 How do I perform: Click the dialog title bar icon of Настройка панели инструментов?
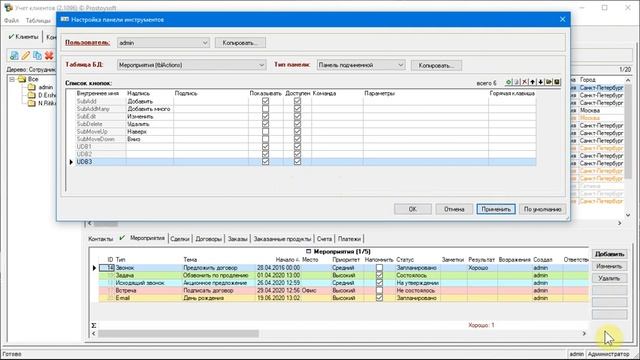(x=64, y=19)
